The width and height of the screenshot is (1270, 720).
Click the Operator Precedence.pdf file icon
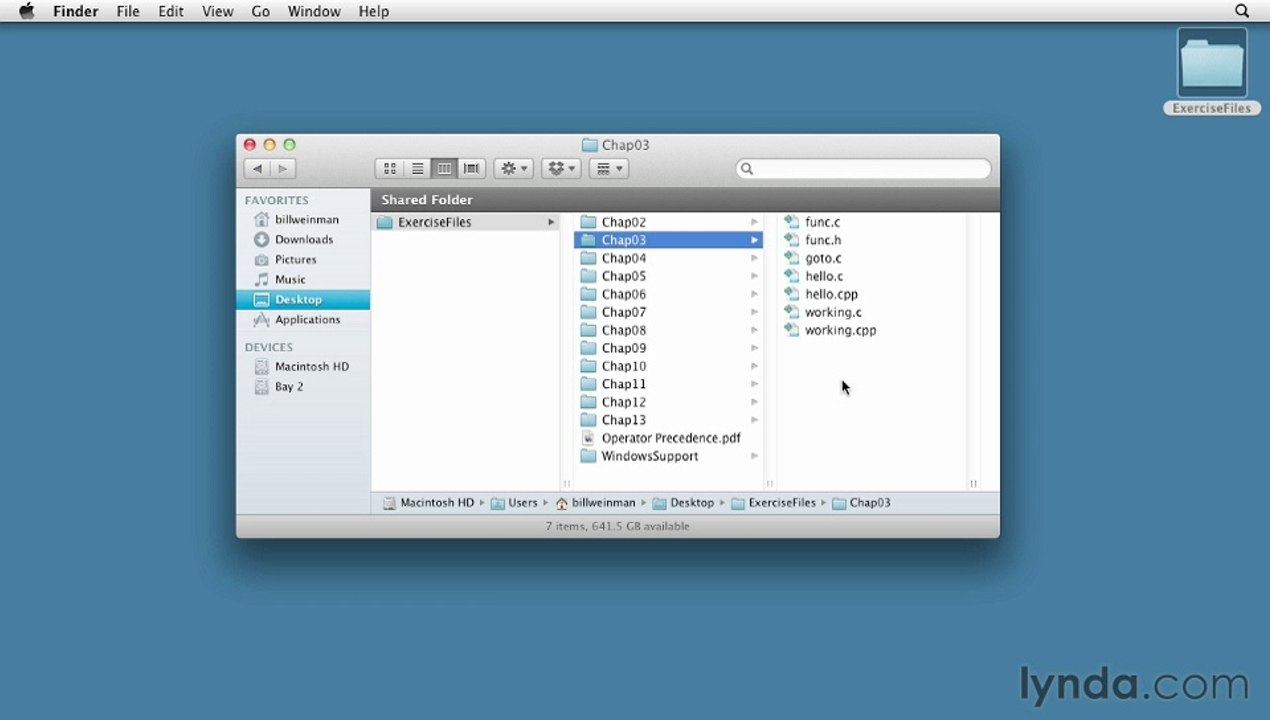(x=588, y=438)
